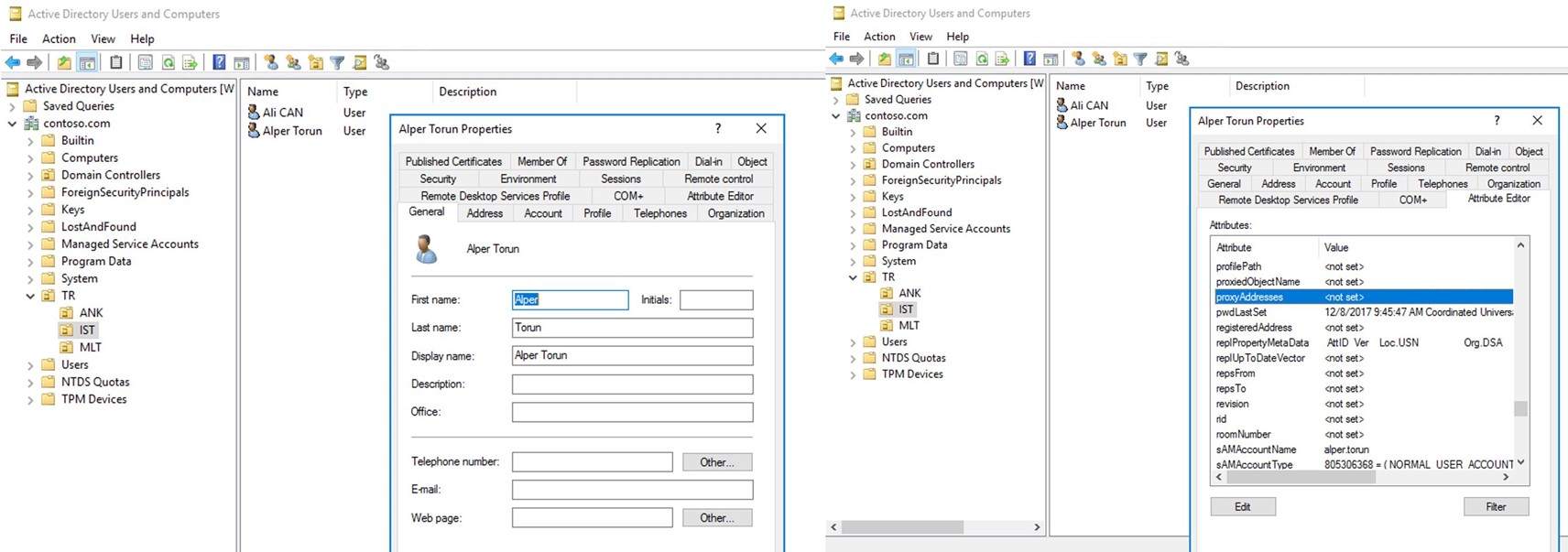Viewport: 1568px width, 552px height.
Task: Open Help icon in right window toolbar
Action: [1029, 59]
